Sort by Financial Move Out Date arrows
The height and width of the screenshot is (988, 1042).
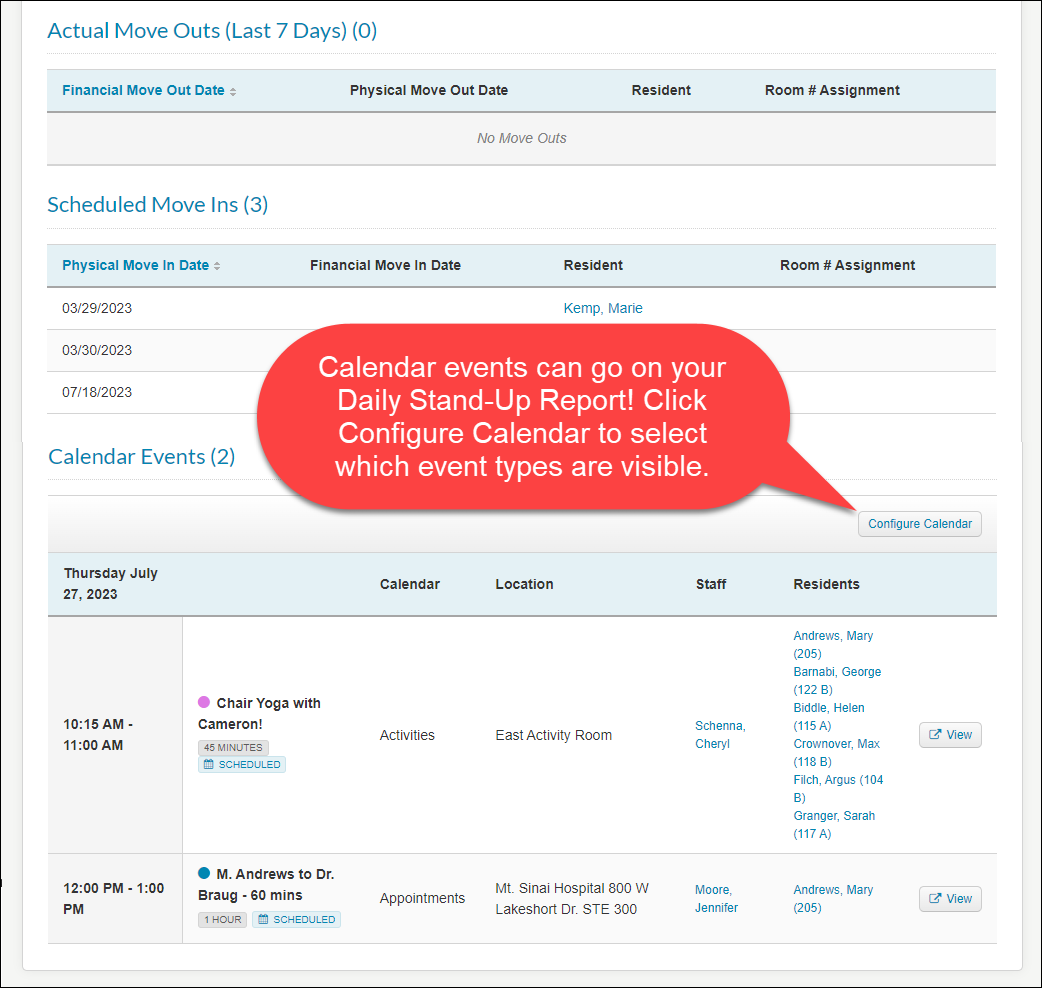click(x=233, y=92)
